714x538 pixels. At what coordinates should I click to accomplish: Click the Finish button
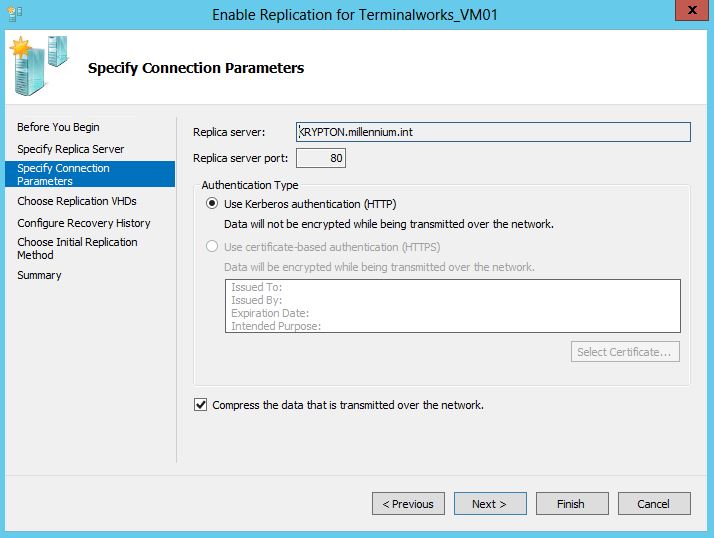point(572,503)
